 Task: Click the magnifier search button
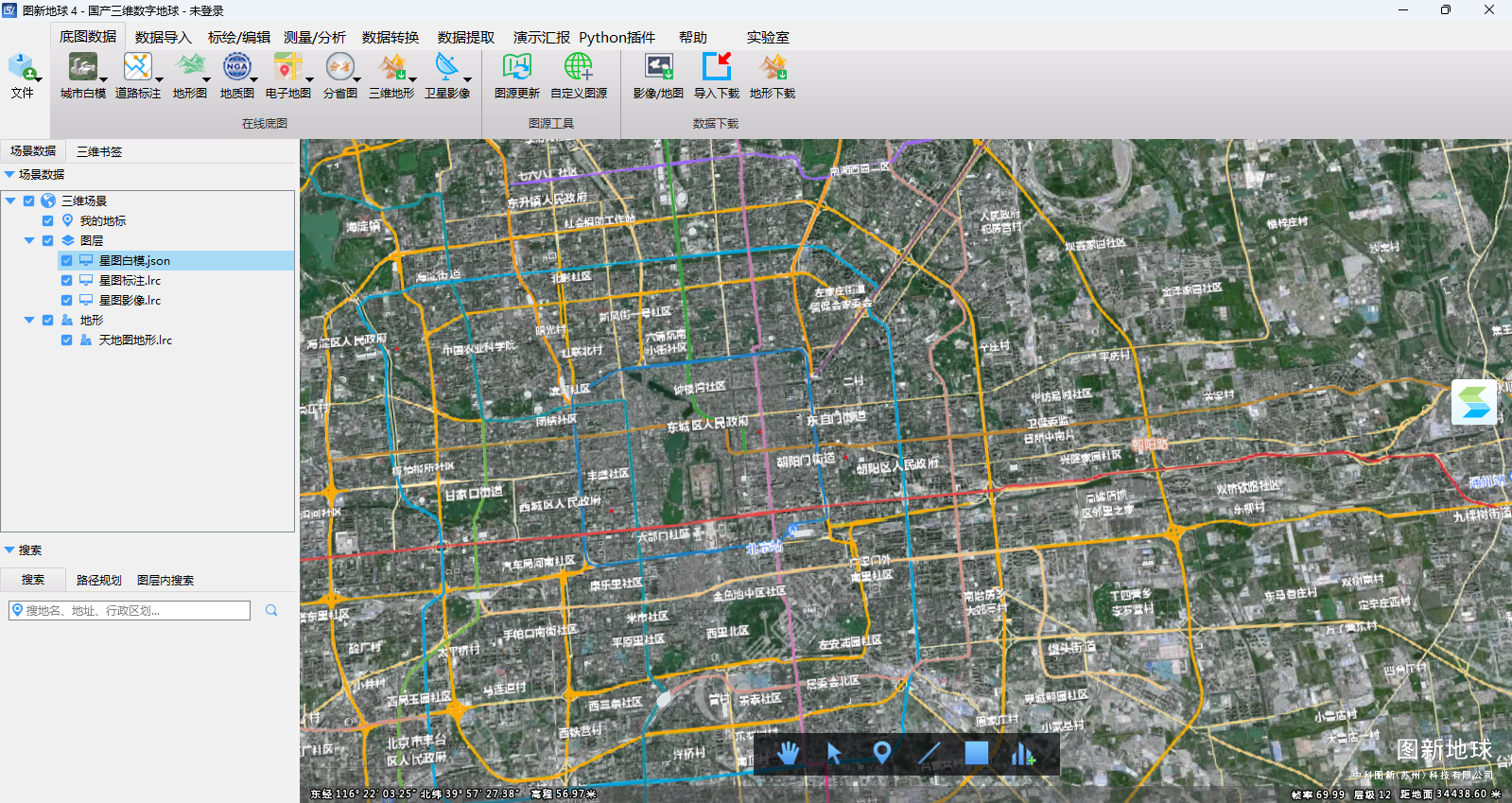pyautogui.click(x=271, y=611)
